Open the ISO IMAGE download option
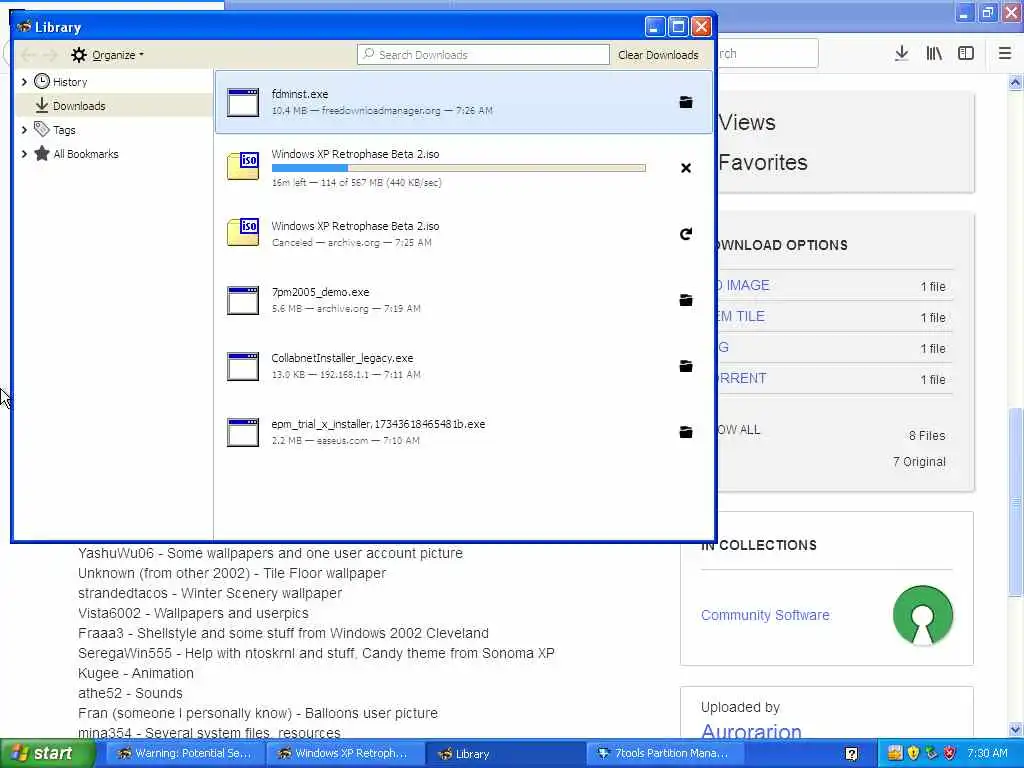The width and height of the screenshot is (1024, 768). click(743, 285)
